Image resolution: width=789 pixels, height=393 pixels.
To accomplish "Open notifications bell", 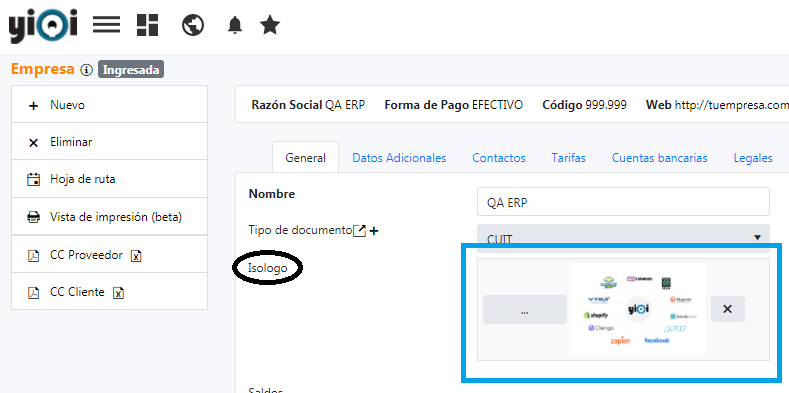I will pyautogui.click(x=234, y=25).
